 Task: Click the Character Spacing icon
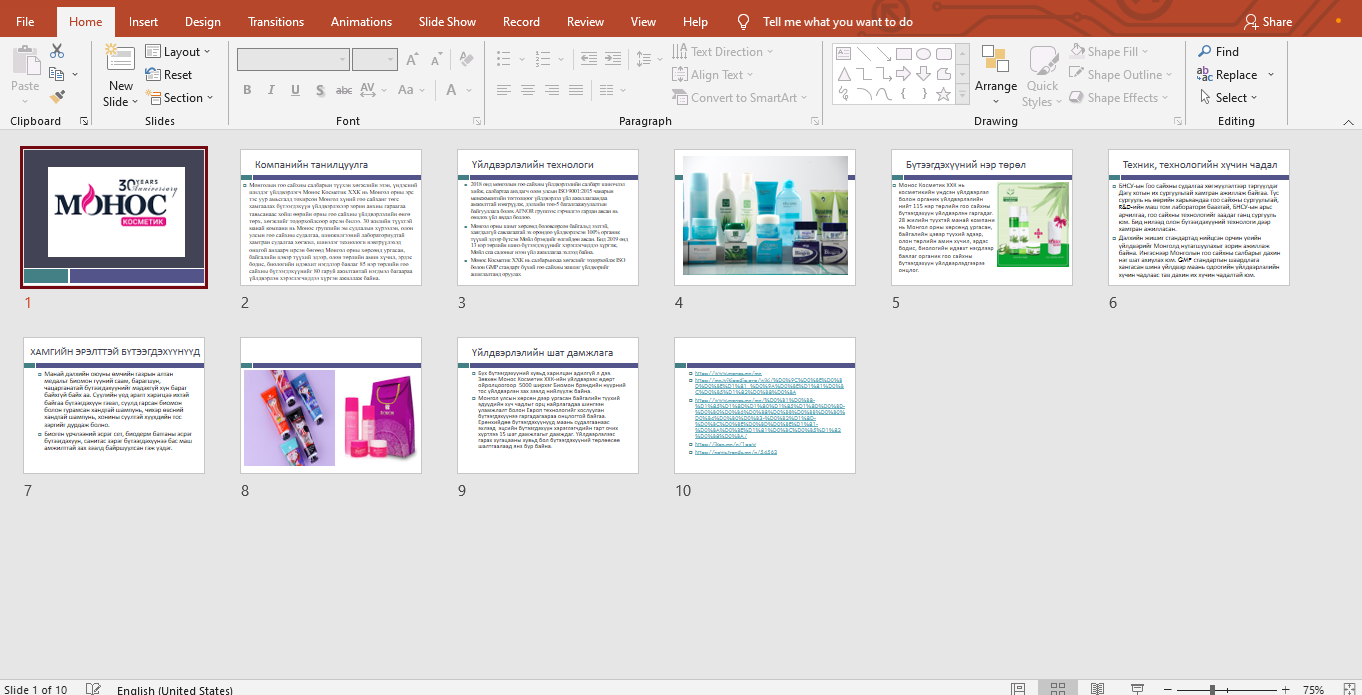pos(366,90)
